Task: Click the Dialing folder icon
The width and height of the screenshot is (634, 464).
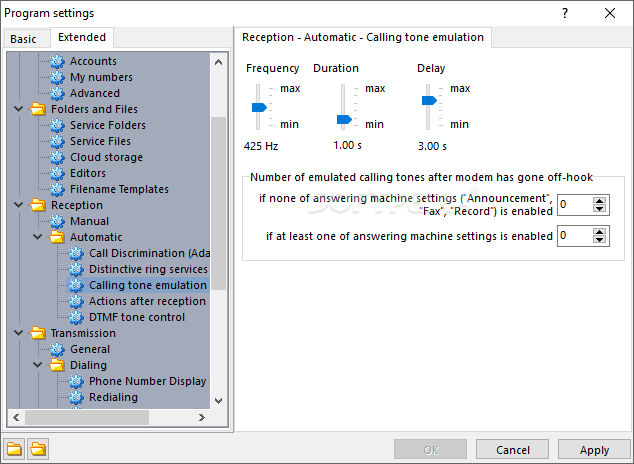Action: (57, 365)
